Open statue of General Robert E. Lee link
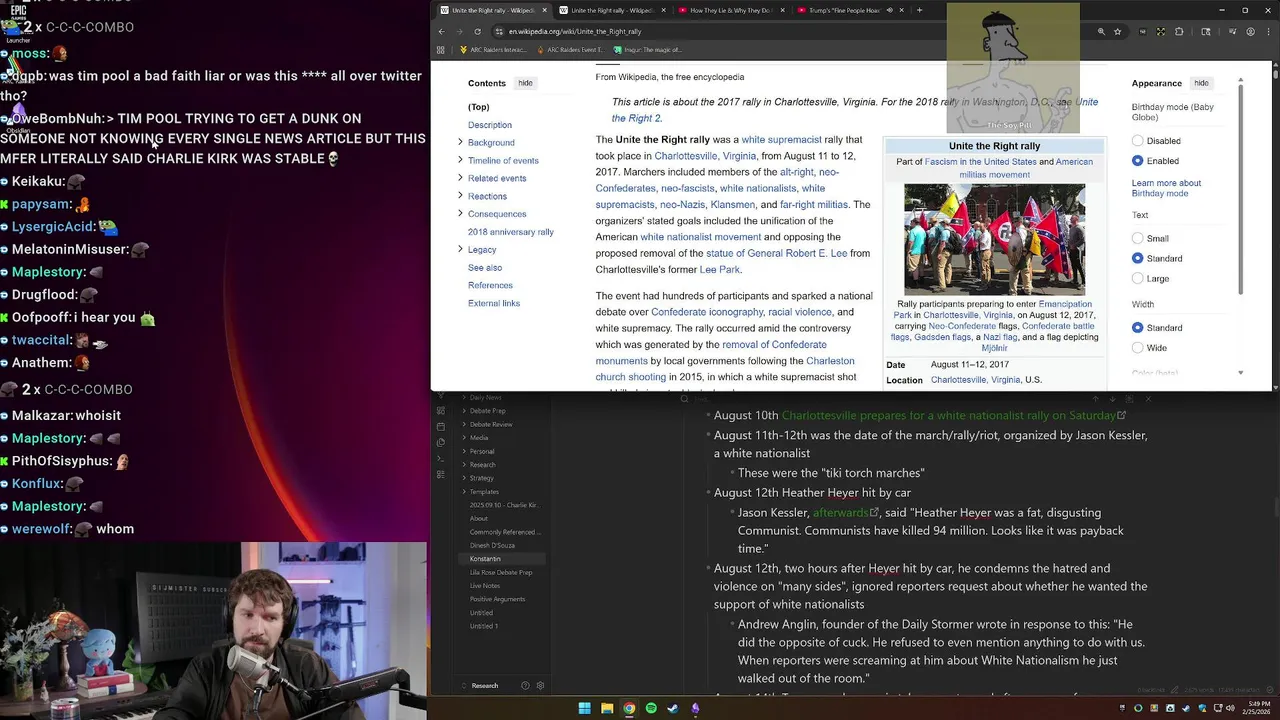The width and height of the screenshot is (1280, 720). click(776, 253)
